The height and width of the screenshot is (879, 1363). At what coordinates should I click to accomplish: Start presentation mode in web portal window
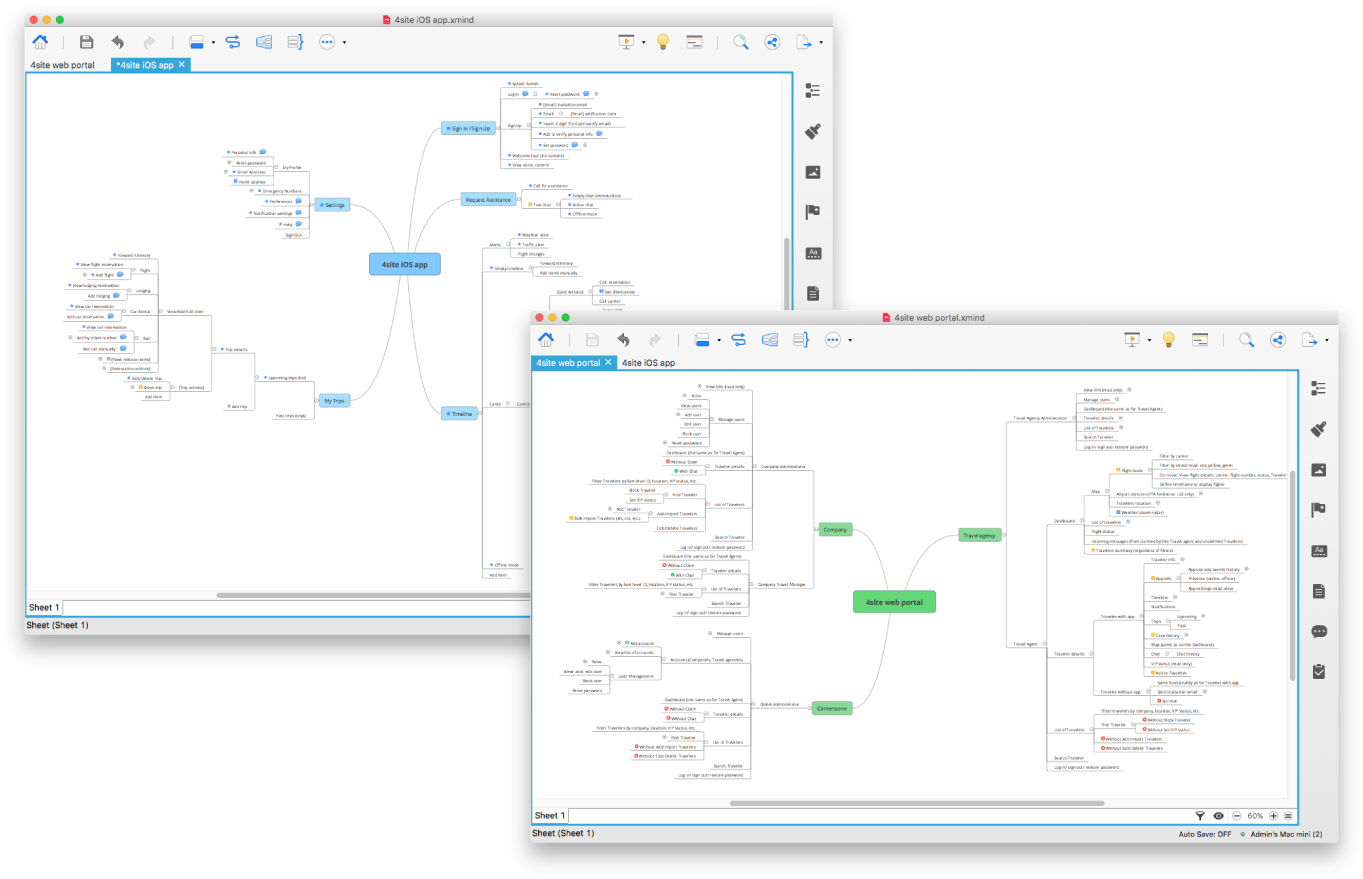coord(1132,339)
